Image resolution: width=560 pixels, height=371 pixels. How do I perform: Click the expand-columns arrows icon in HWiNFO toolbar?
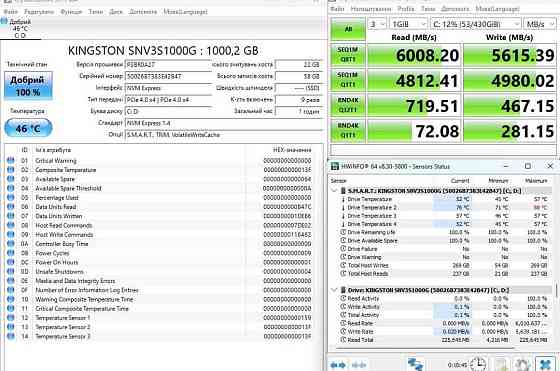coord(338,365)
